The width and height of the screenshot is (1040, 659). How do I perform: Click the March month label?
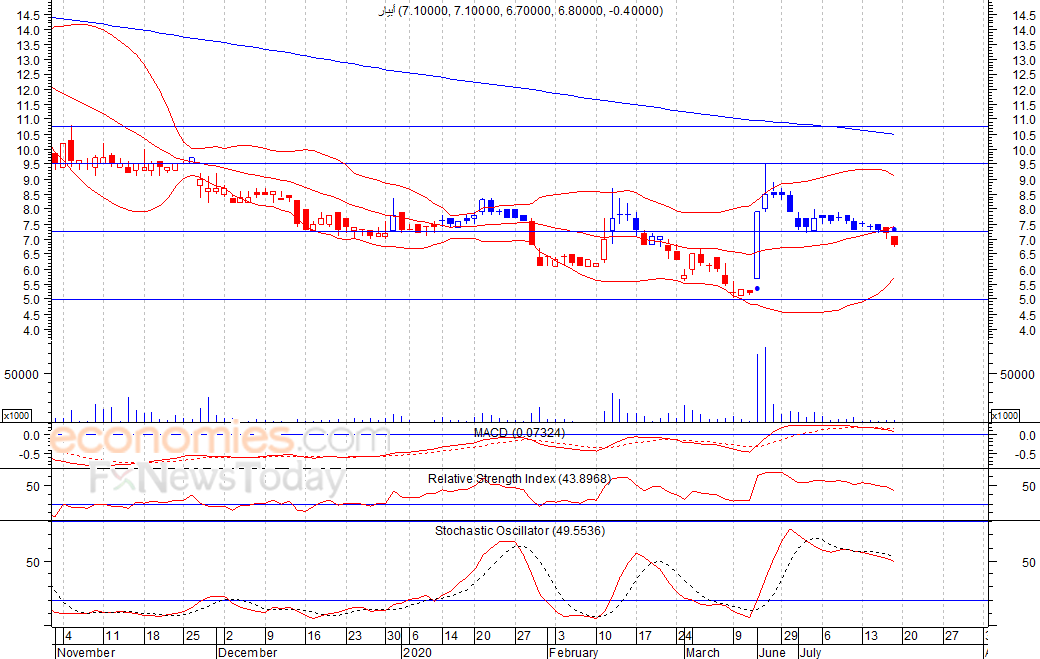coord(703,652)
